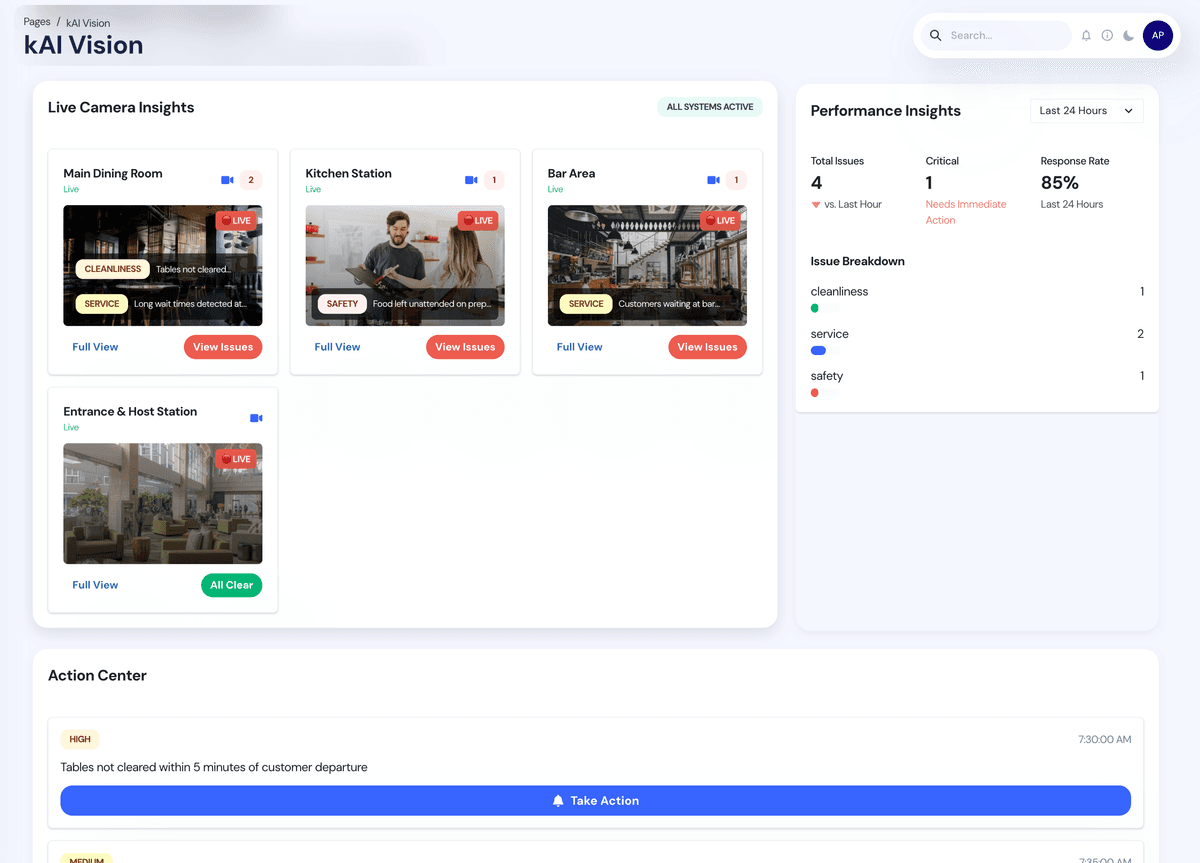This screenshot has width=1200, height=863.
Task: Open Entrance & Host Station camera thumbnail
Action: coord(163,504)
